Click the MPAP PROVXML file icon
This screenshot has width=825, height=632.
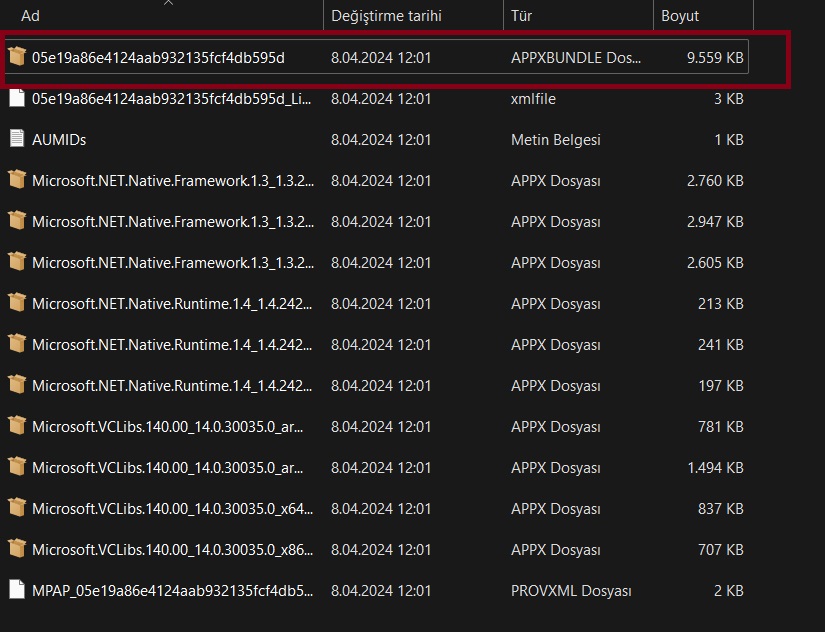16,591
